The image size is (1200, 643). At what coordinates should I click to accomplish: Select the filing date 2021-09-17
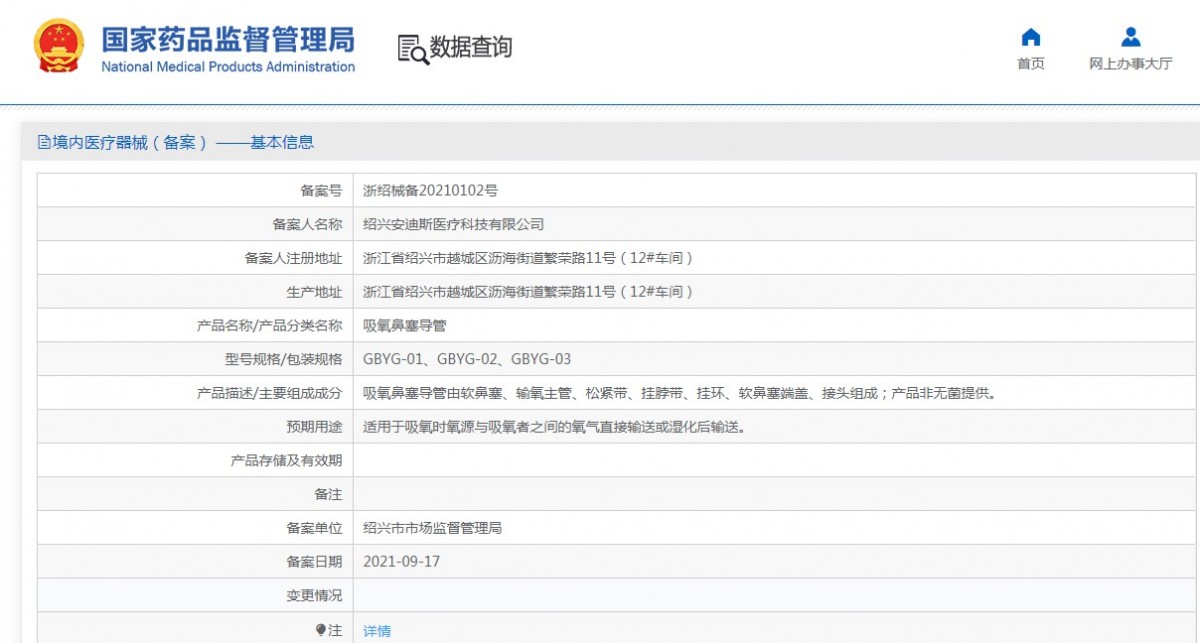click(401, 562)
